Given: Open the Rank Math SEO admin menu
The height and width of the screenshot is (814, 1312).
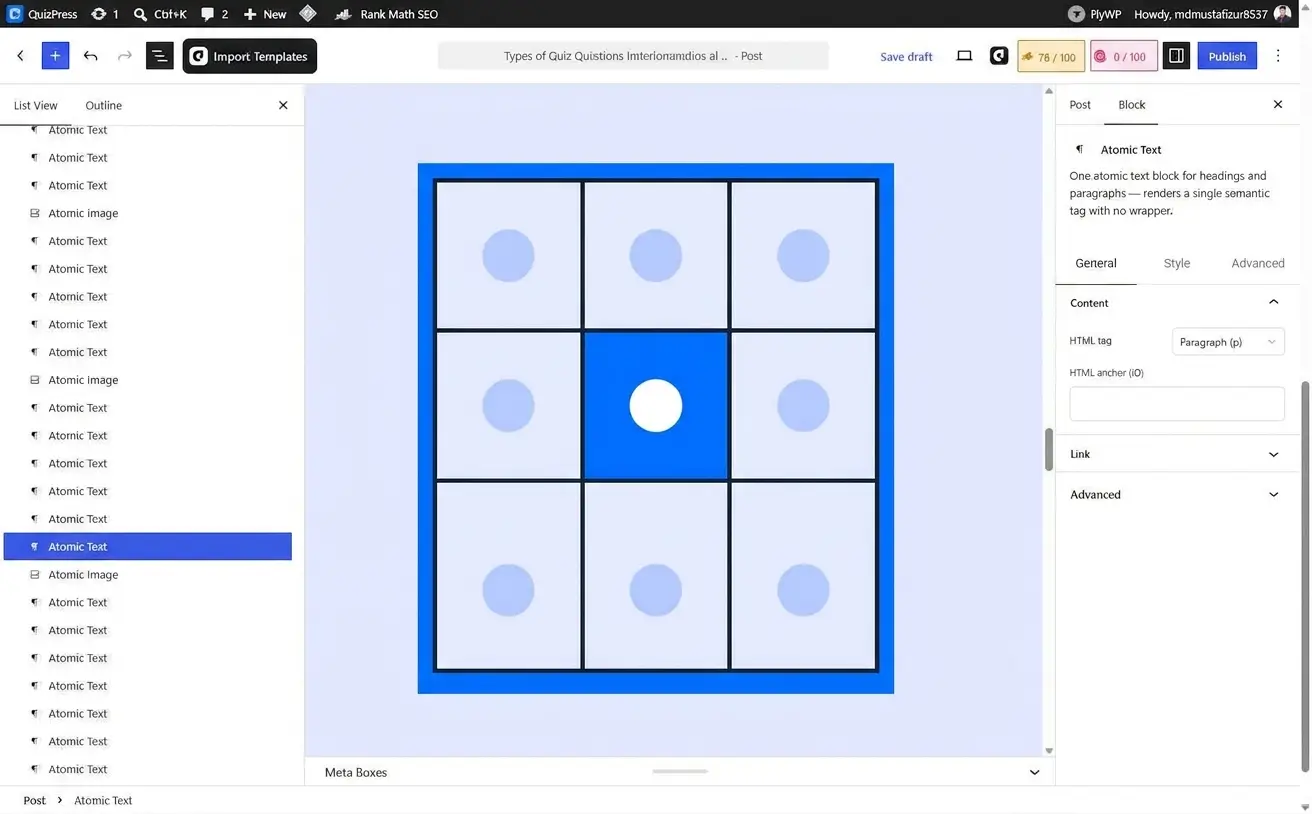Looking at the screenshot, I should pos(386,14).
